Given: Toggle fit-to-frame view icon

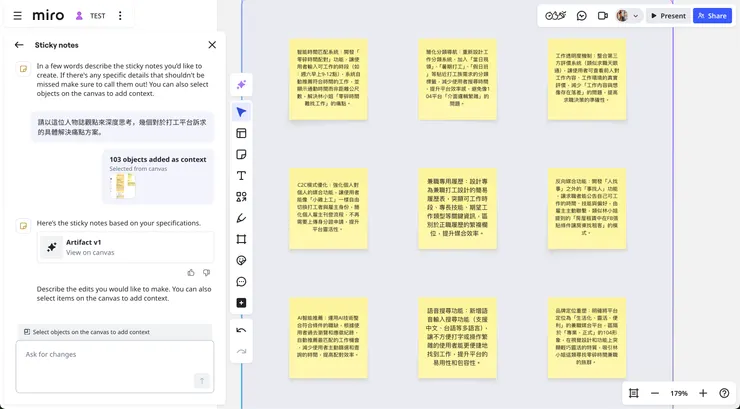Looking at the screenshot, I should 634,393.
